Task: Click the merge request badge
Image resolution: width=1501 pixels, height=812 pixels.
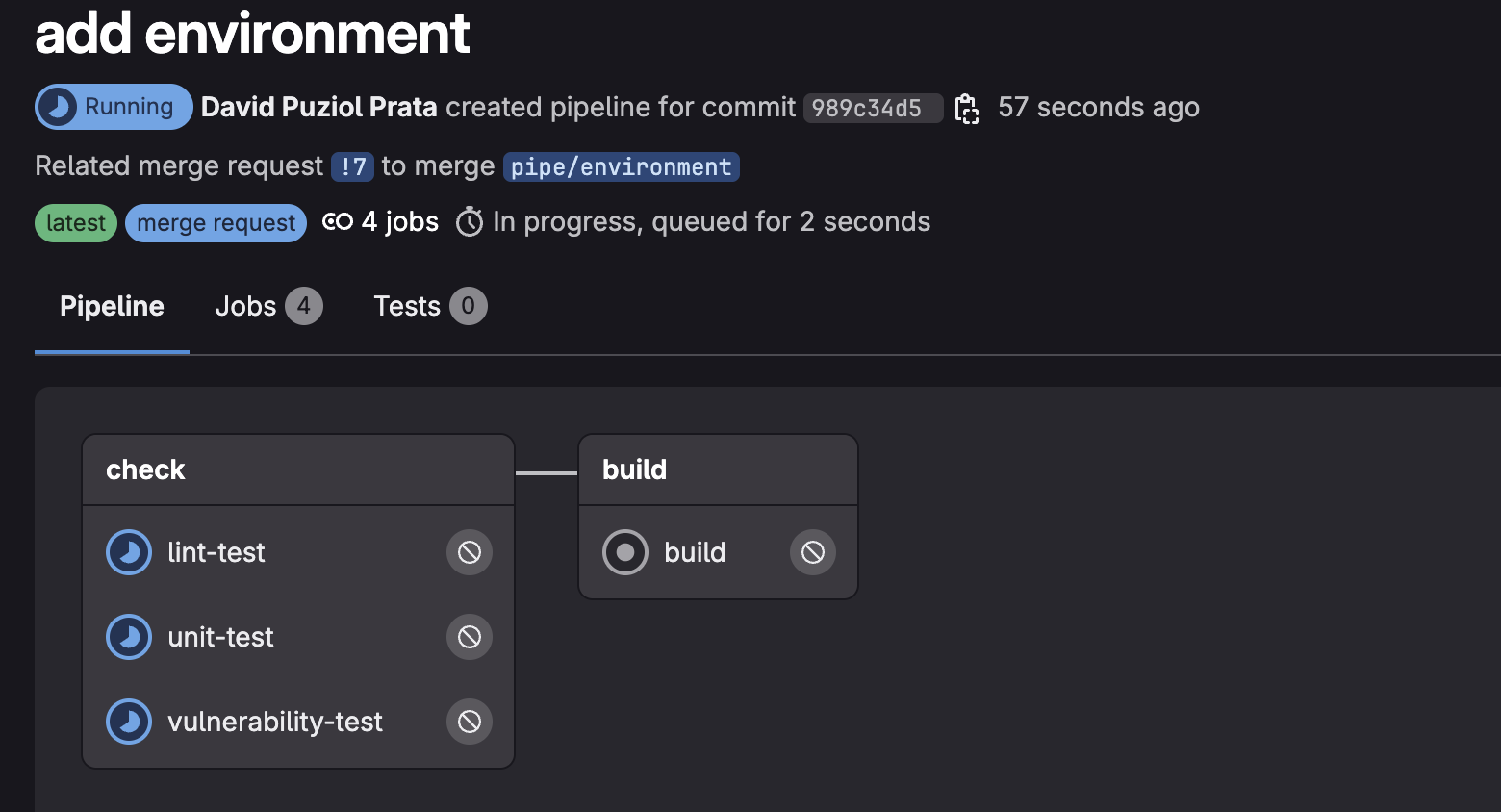Action: (216, 222)
